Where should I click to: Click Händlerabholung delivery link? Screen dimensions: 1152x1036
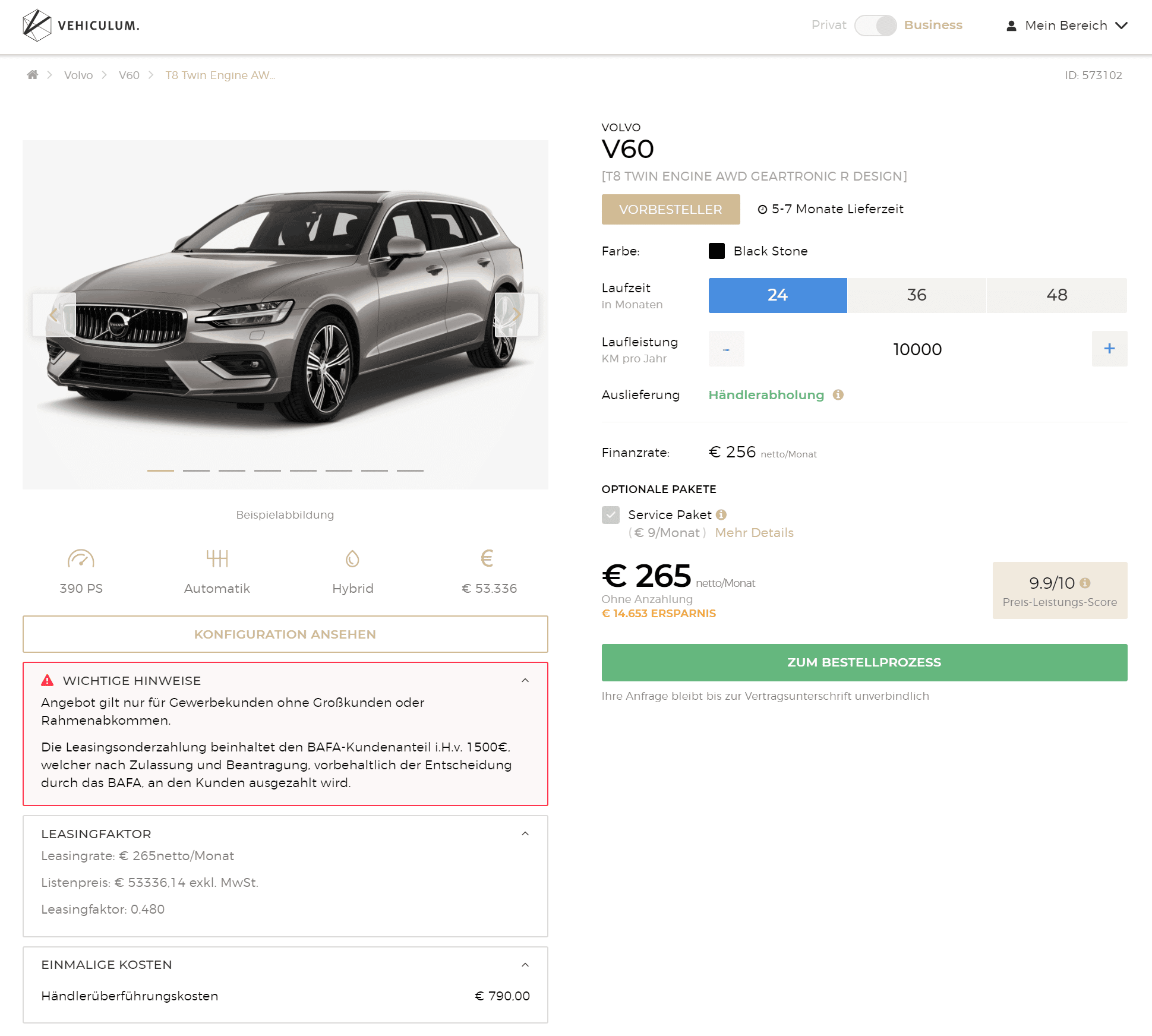(766, 394)
